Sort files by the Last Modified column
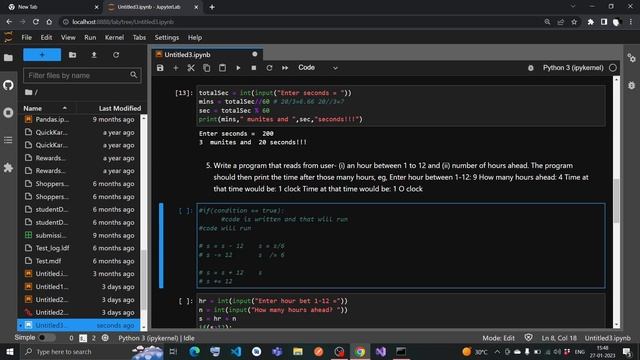The height and width of the screenshot is (360, 640). [120, 108]
